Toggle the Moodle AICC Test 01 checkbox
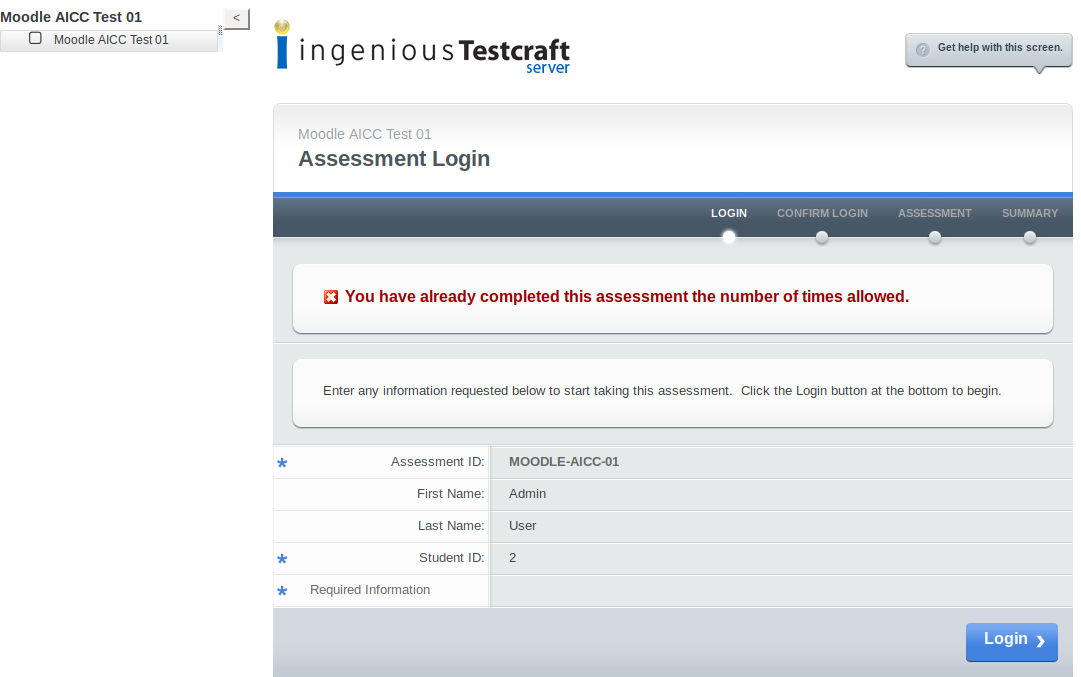 (35, 39)
